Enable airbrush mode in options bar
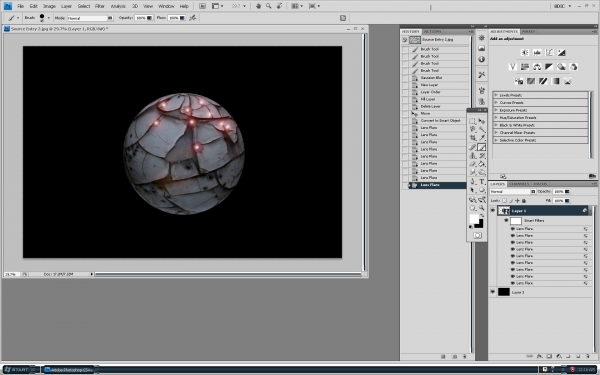 [193, 18]
